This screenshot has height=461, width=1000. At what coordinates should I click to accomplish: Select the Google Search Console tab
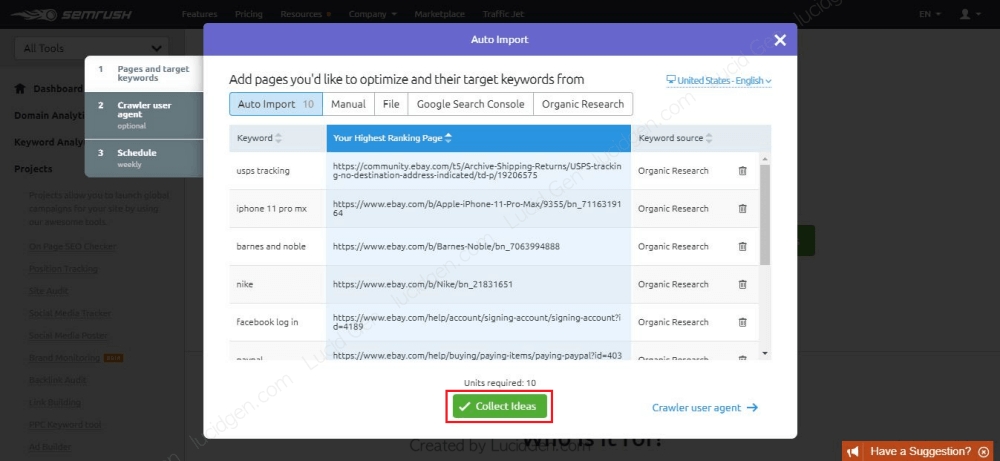coord(470,104)
